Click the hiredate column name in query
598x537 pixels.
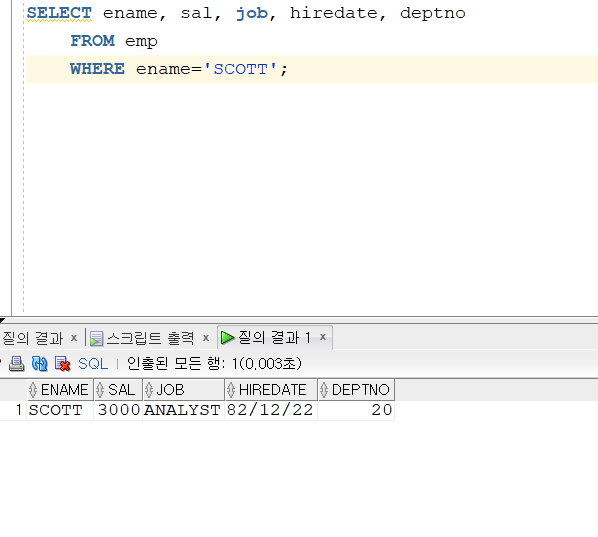click(334, 13)
